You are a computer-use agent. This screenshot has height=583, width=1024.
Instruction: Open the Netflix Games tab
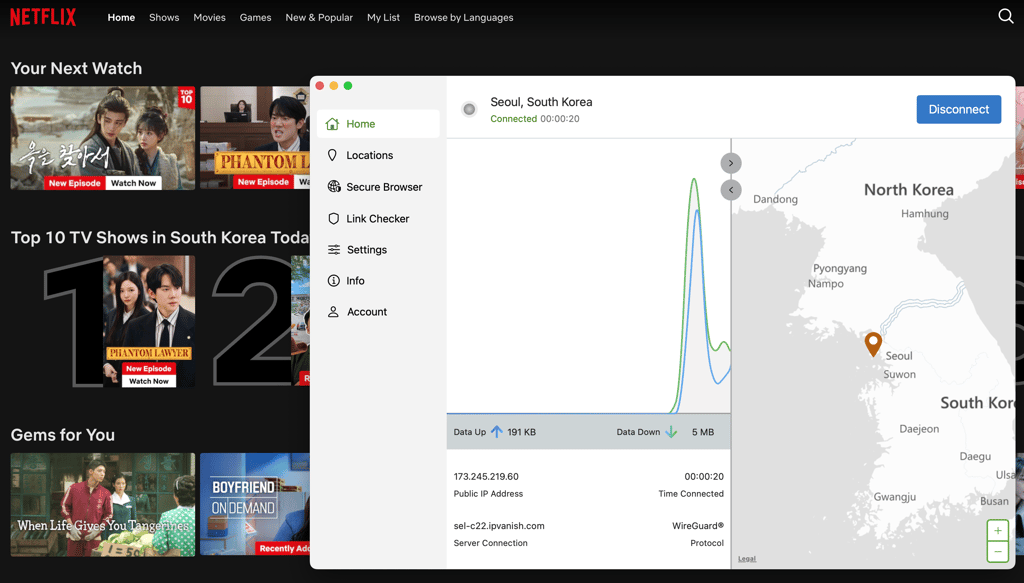point(255,18)
